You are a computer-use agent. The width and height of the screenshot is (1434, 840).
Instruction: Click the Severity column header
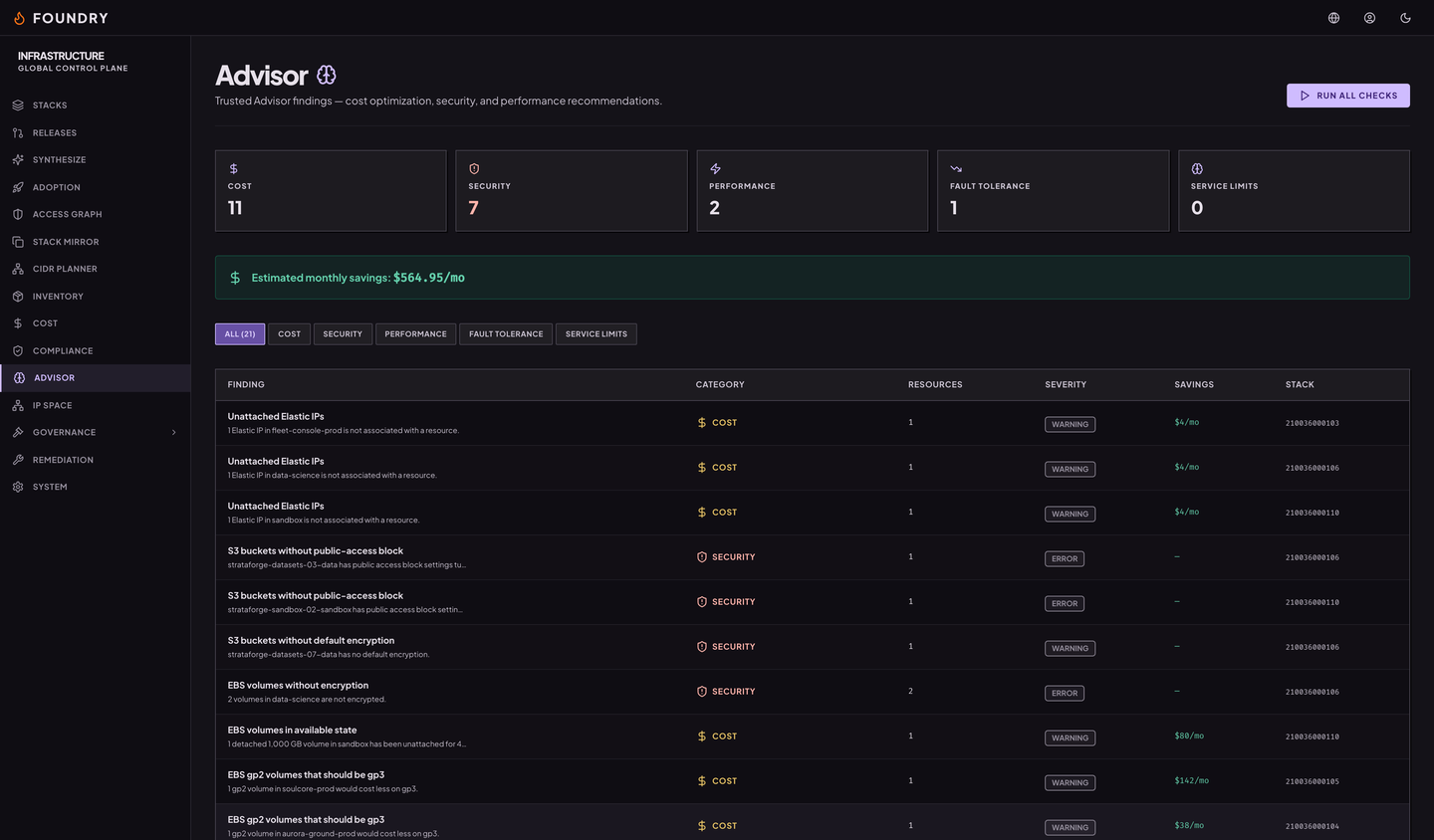[1066, 385]
